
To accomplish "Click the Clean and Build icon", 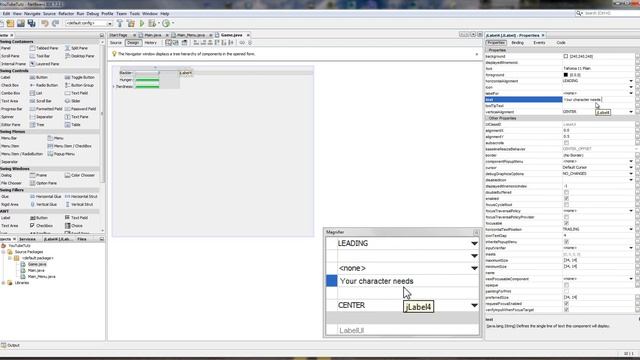I will tap(131, 24).
